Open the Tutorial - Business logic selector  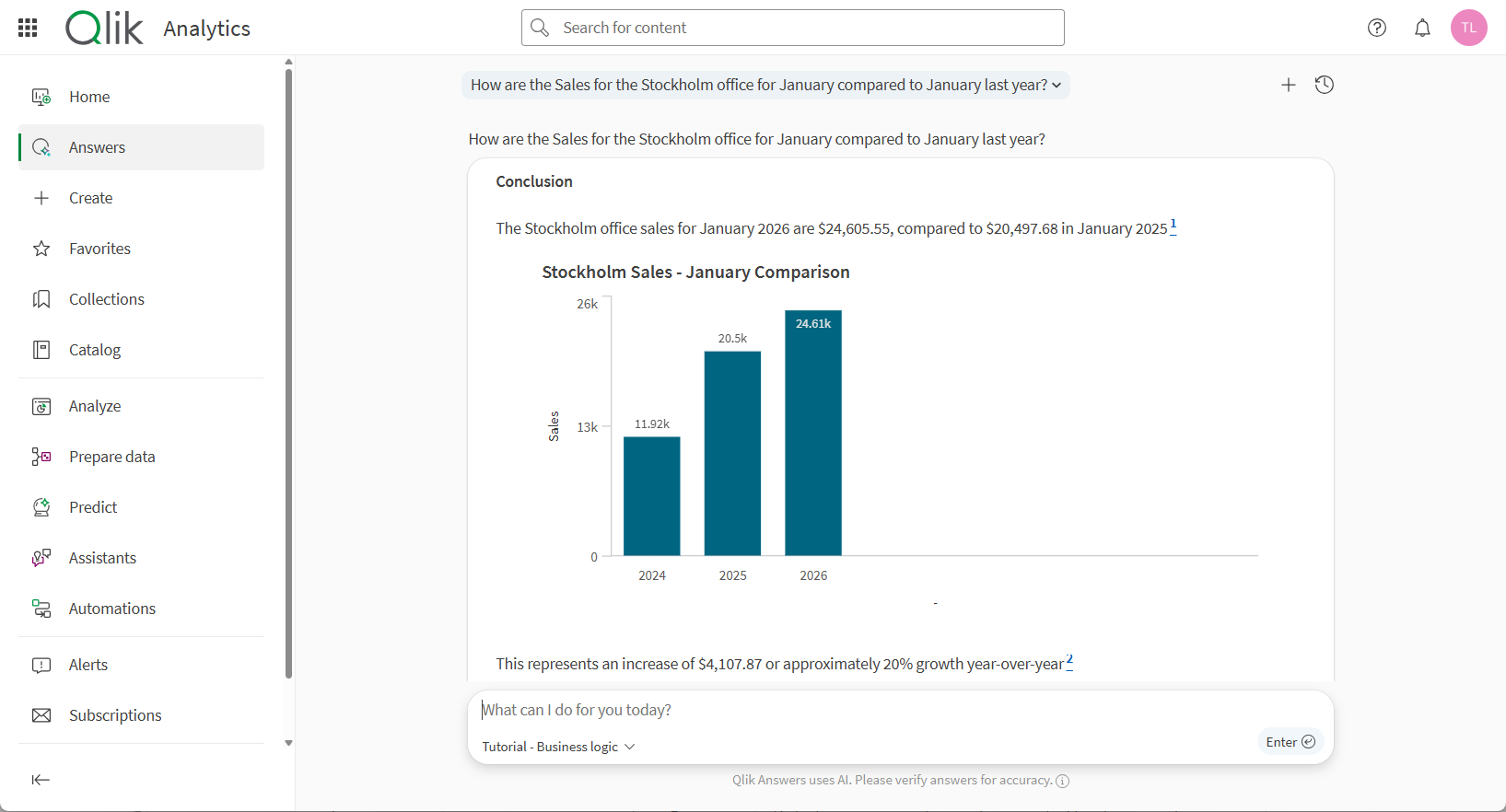[558, 747]
